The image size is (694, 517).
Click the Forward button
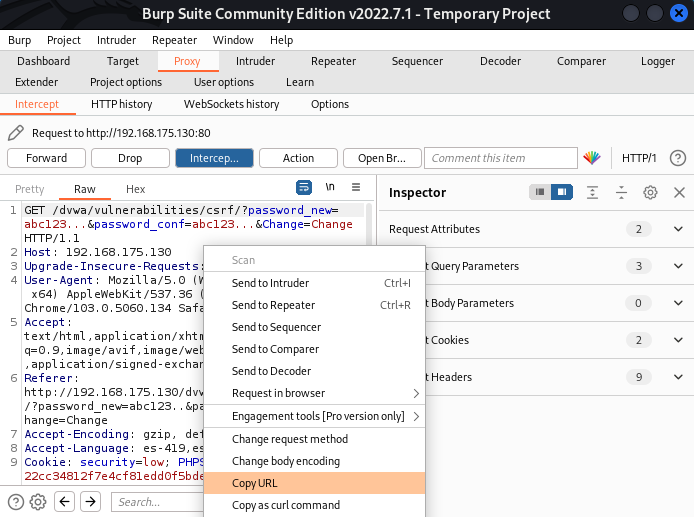(46, 158)
